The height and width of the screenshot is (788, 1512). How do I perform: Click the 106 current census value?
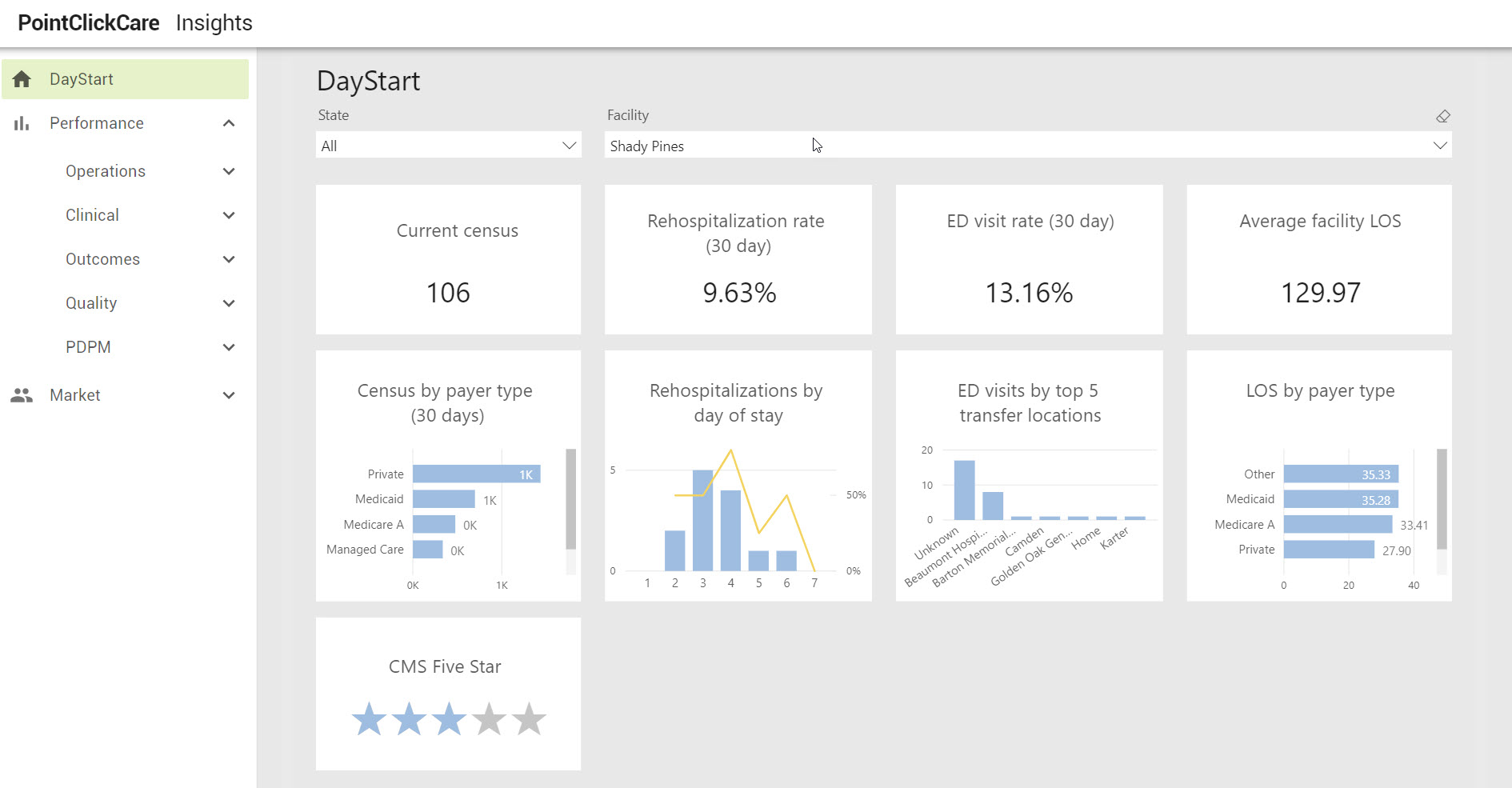[x=448, y=293]
